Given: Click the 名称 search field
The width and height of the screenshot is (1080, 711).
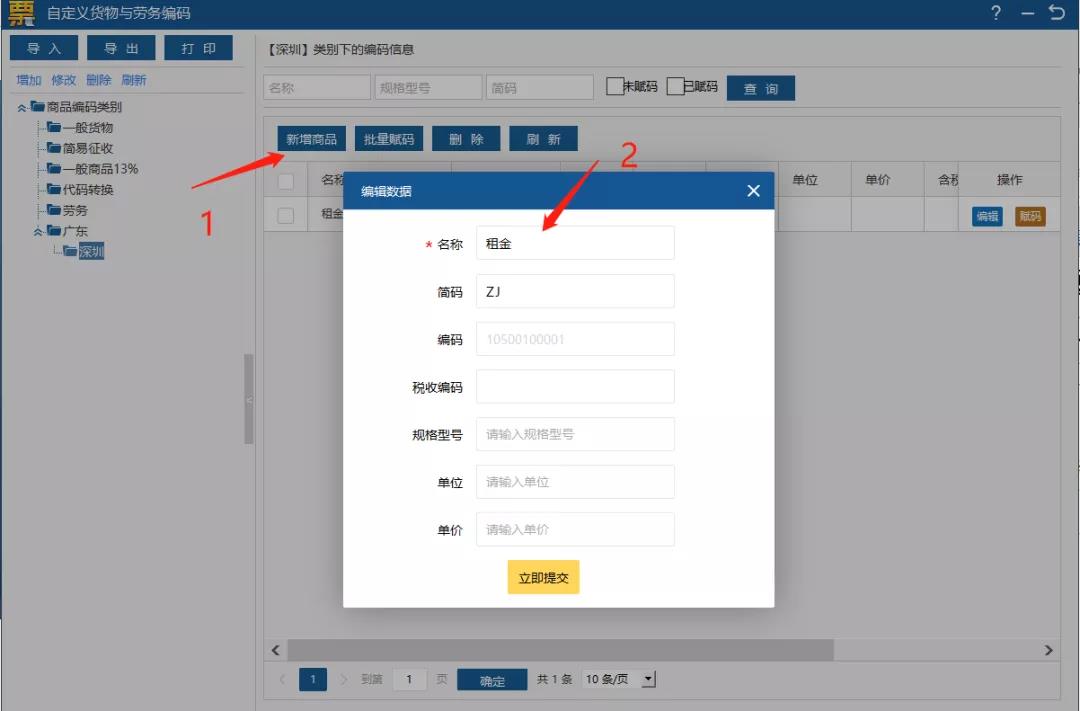Looking at the screenshot, I should [317, 87].
